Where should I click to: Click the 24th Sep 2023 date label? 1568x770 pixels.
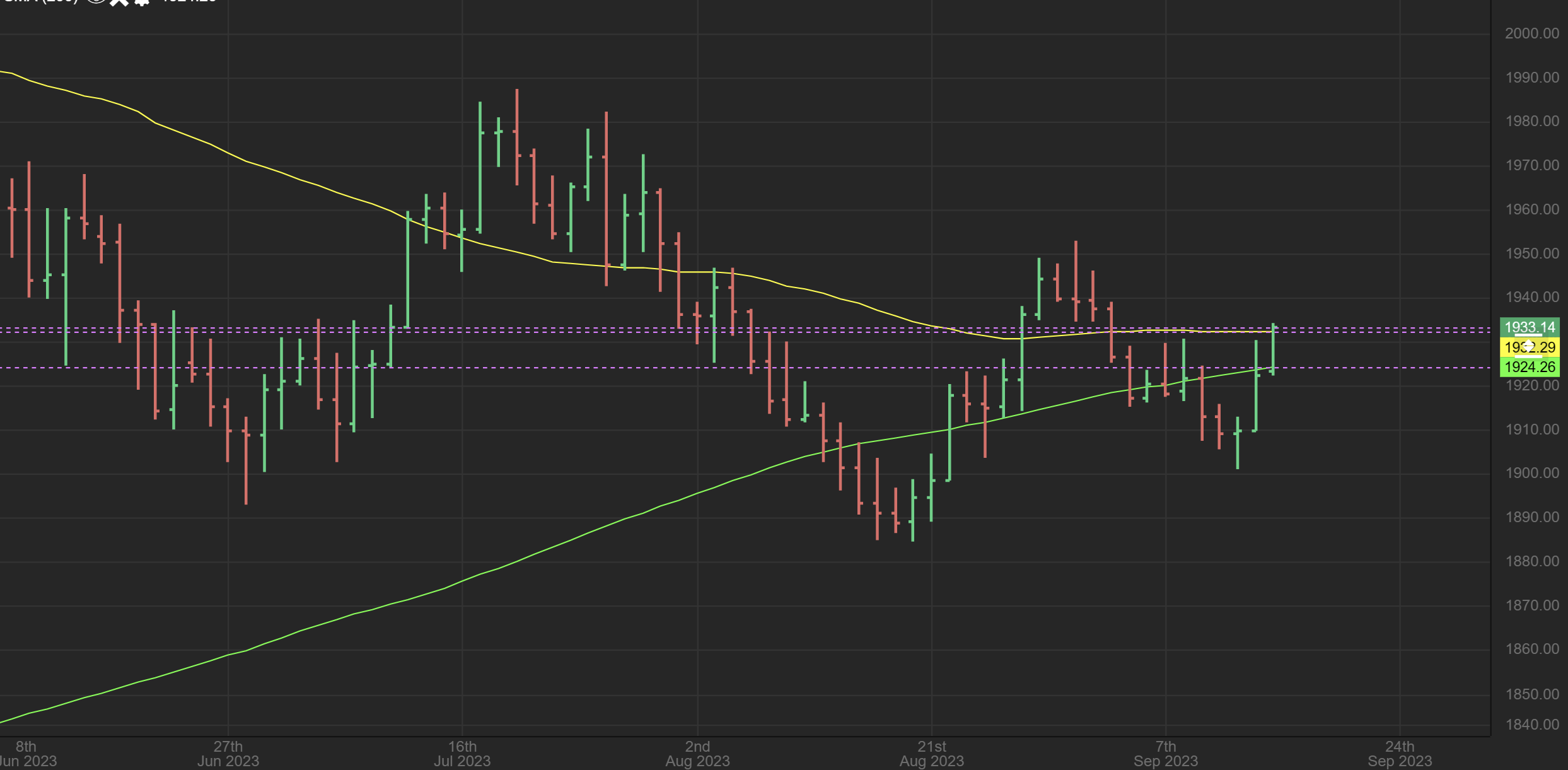pos(1400,754)
